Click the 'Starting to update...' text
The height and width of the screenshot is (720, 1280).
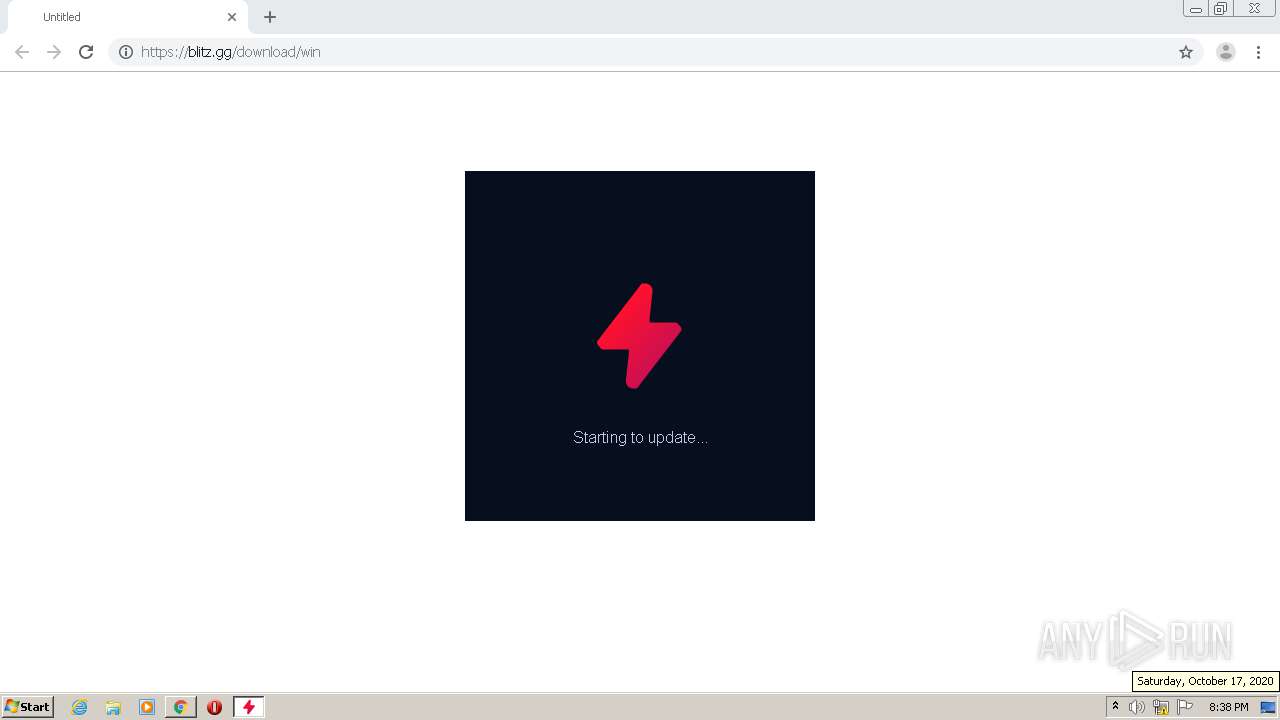640,437
